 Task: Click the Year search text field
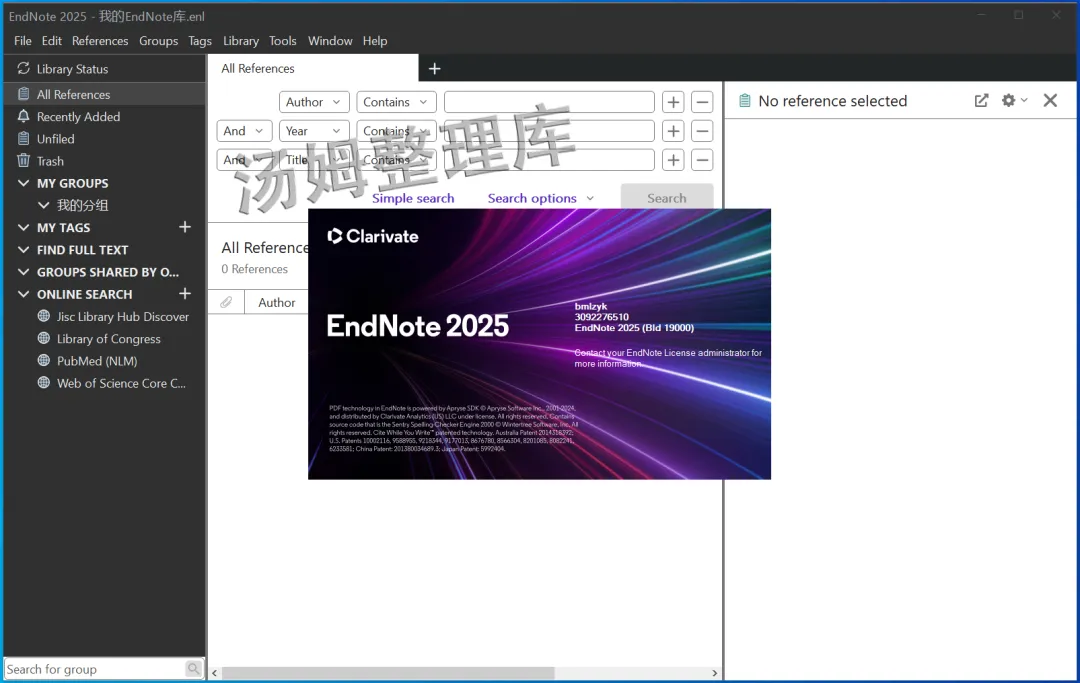549,131
